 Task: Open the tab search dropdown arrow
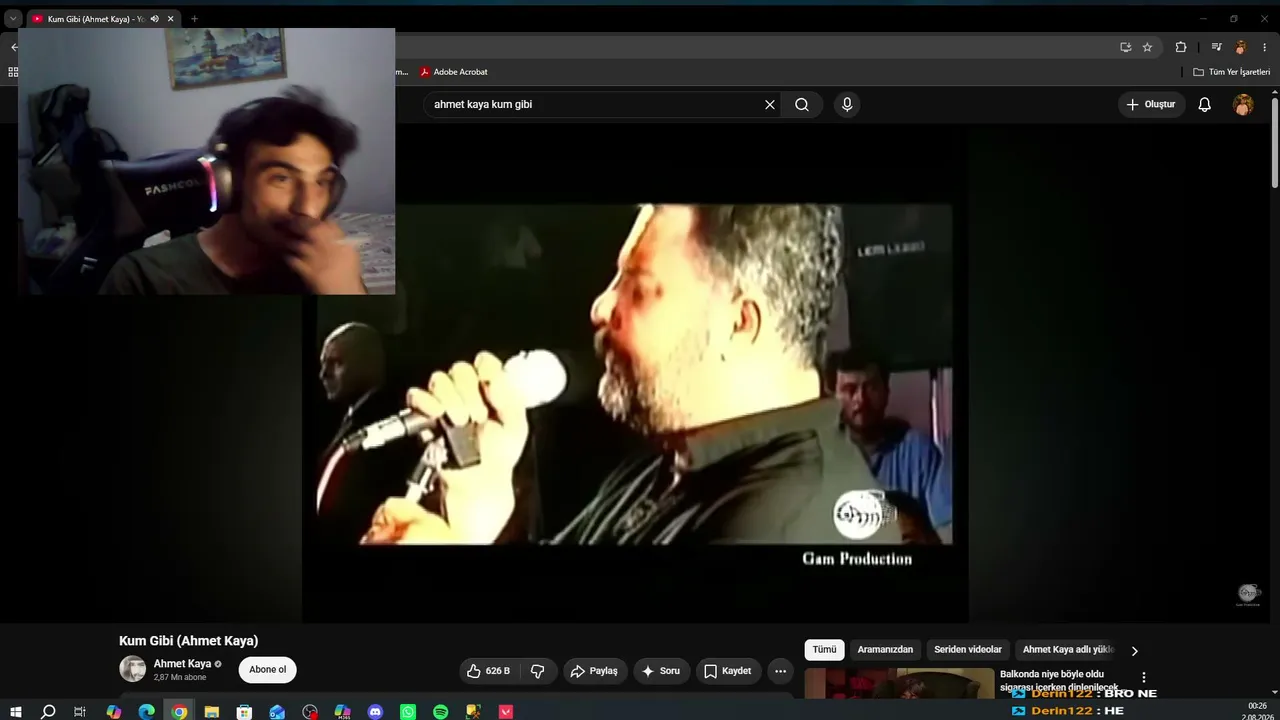(x=13, y=19)
